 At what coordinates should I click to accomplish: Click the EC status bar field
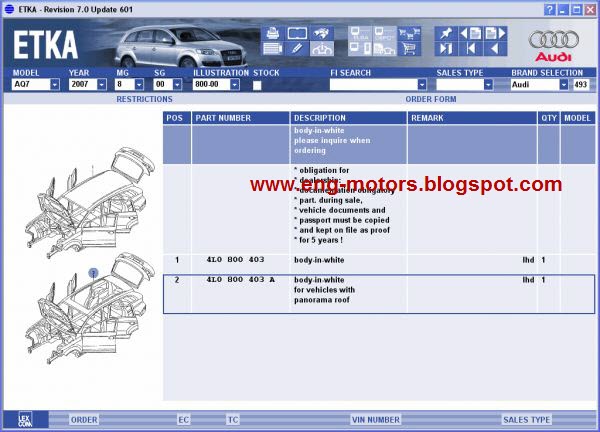[183, 420]
